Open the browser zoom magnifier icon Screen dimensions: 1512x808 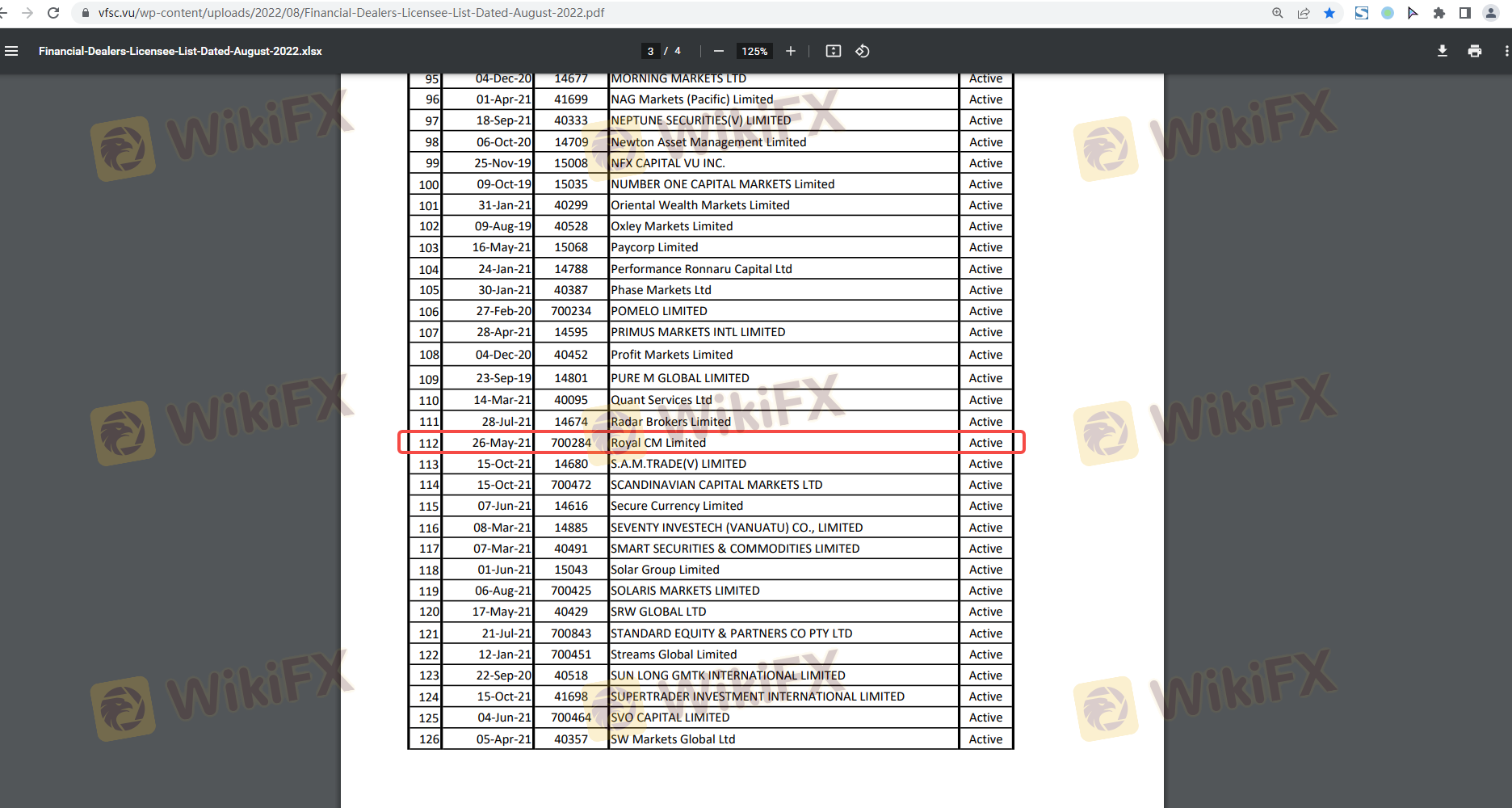(1277, 13)
